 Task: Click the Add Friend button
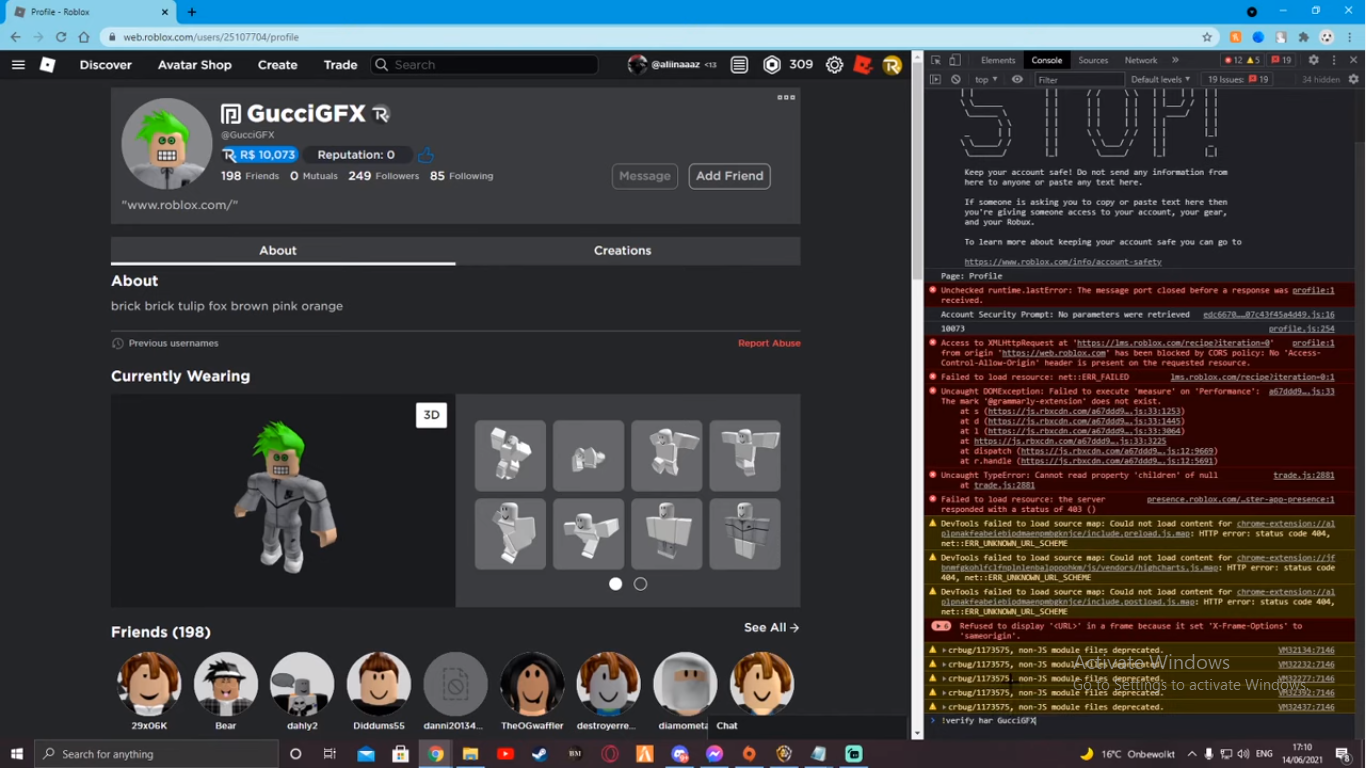730,176
